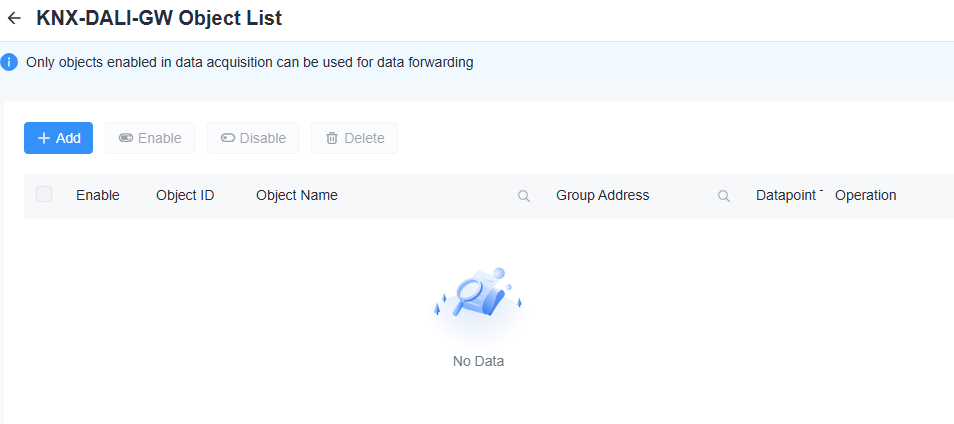
Task: Click the trash icon for Delete
Action: (x=332, y=138)
